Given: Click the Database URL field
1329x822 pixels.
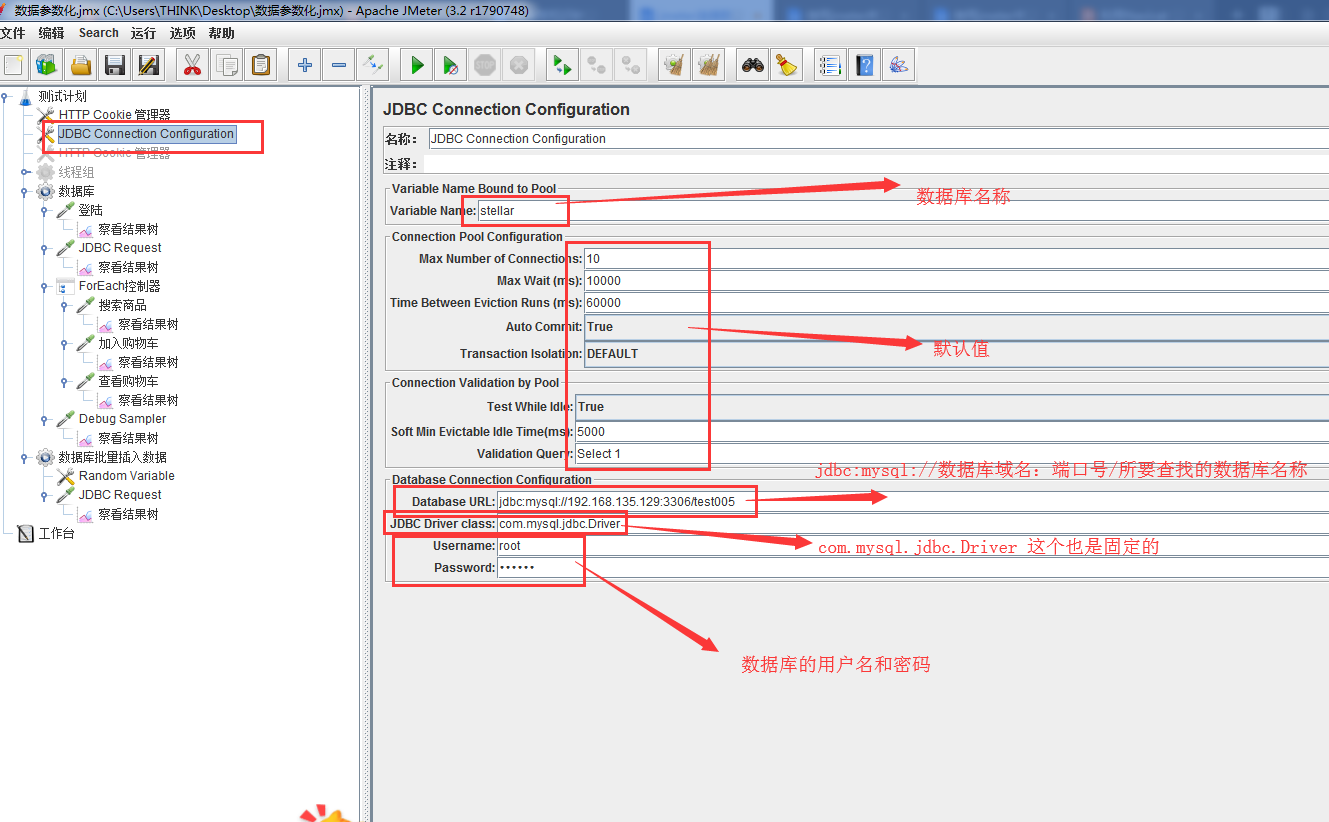Looking at the screenshot, I should [x=912, y=502].
